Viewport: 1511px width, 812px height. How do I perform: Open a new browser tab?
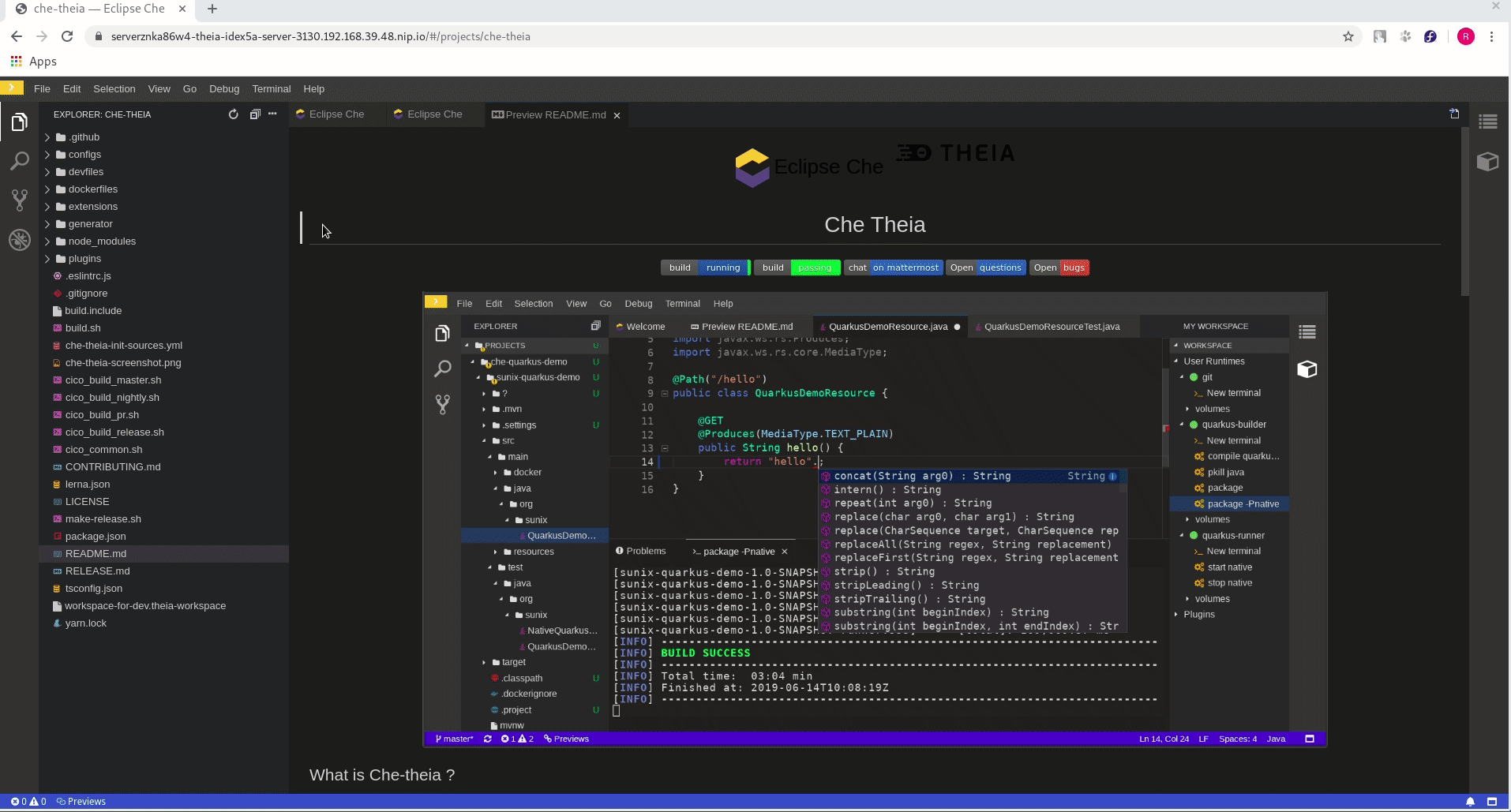click(x=212, y=9)
